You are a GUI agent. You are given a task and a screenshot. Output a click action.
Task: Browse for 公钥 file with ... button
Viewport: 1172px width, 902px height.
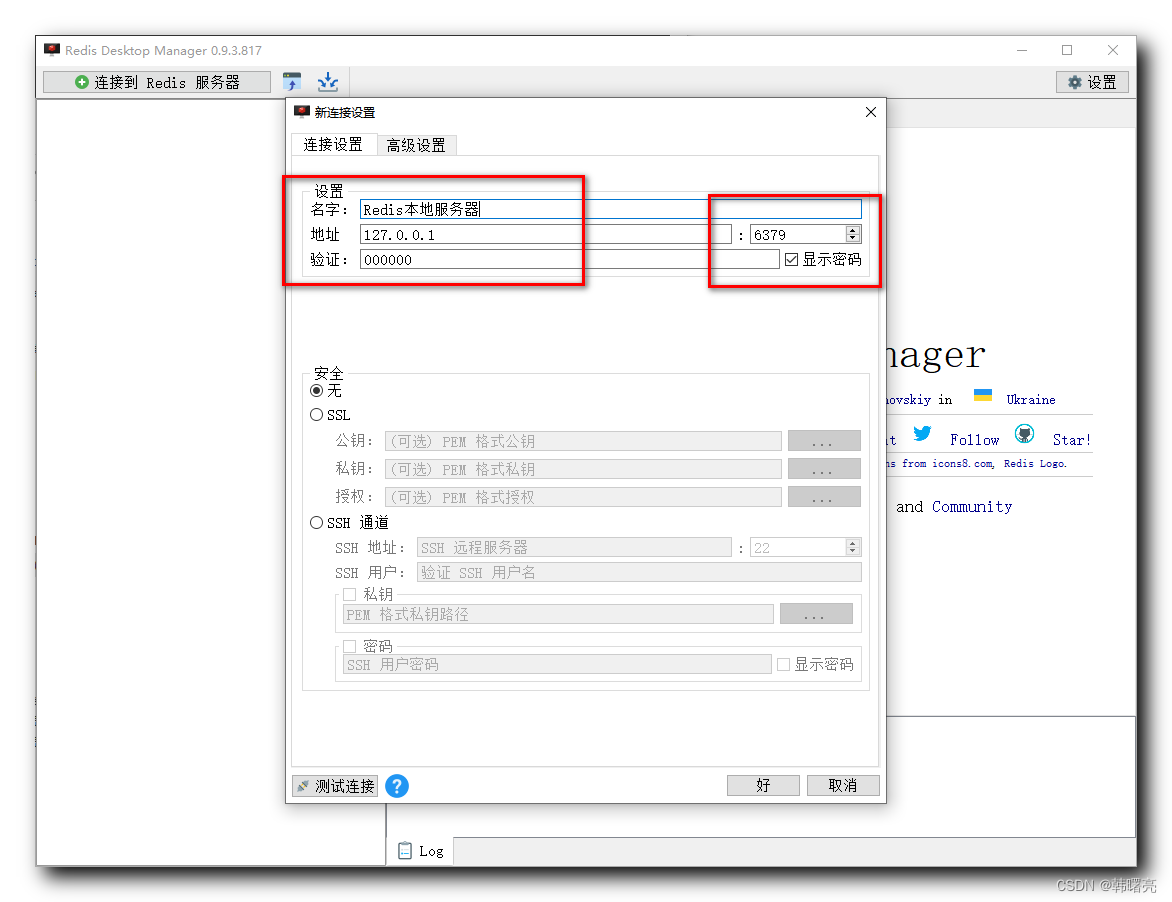coord(824,441)
